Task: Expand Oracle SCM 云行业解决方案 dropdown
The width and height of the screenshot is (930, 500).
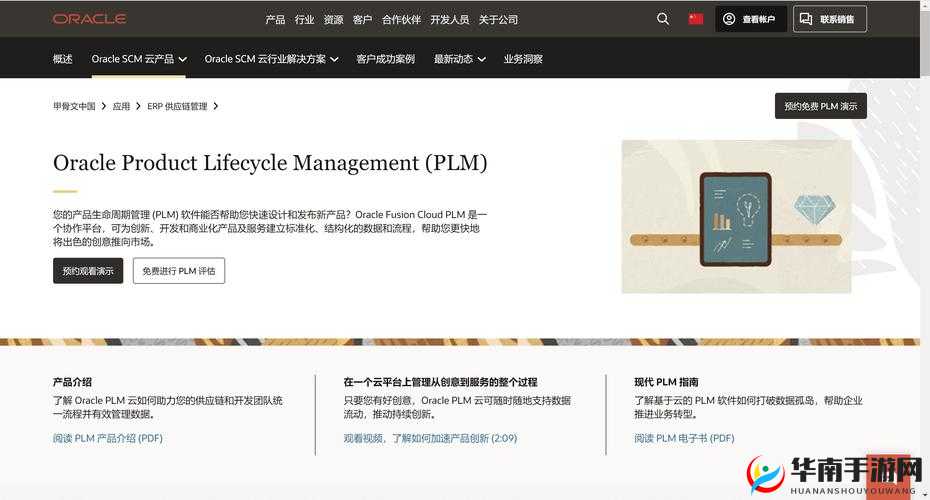Action: [x=271, y=59]
